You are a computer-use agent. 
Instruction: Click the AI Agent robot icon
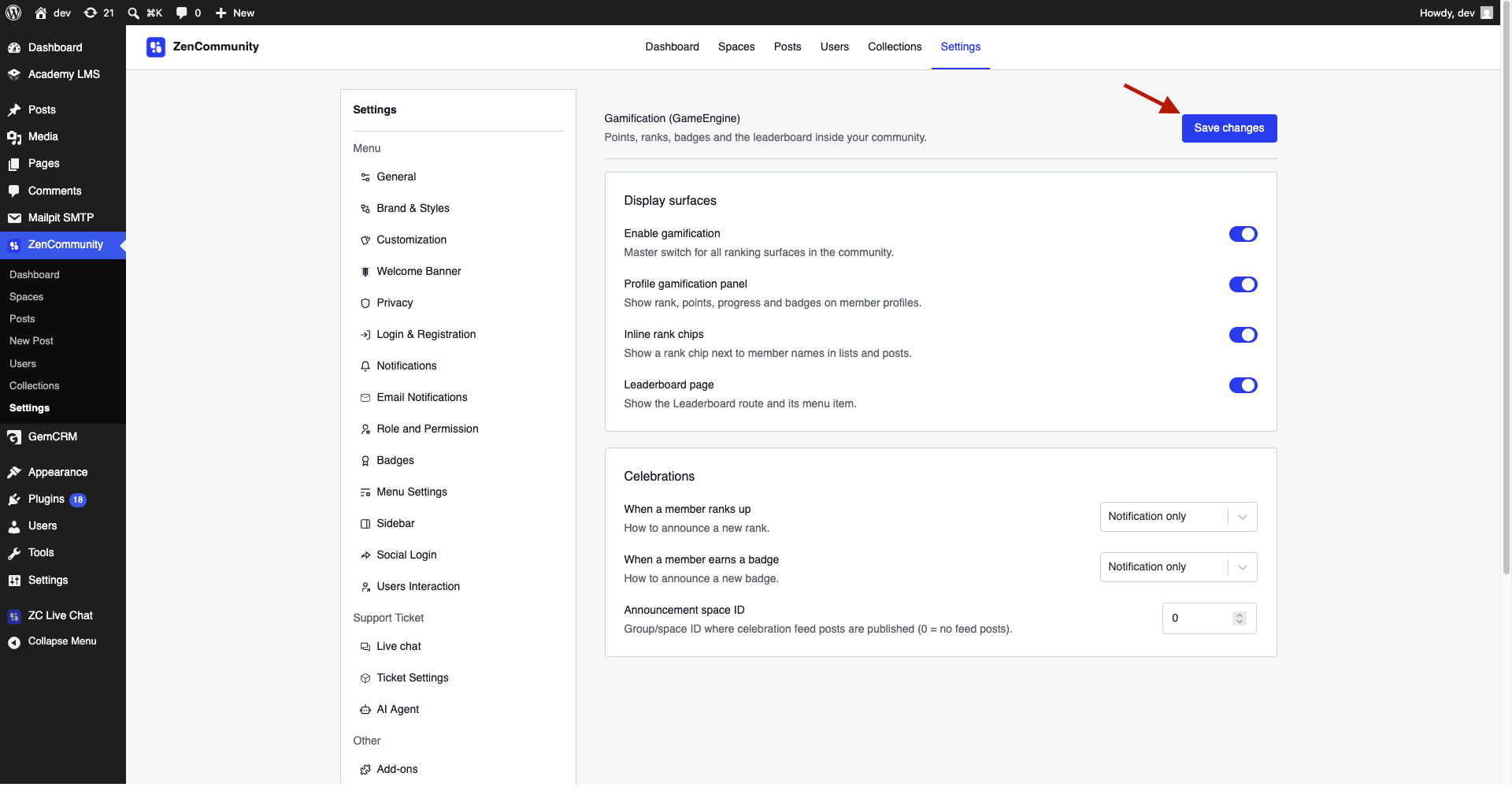[x=365, y=710]
